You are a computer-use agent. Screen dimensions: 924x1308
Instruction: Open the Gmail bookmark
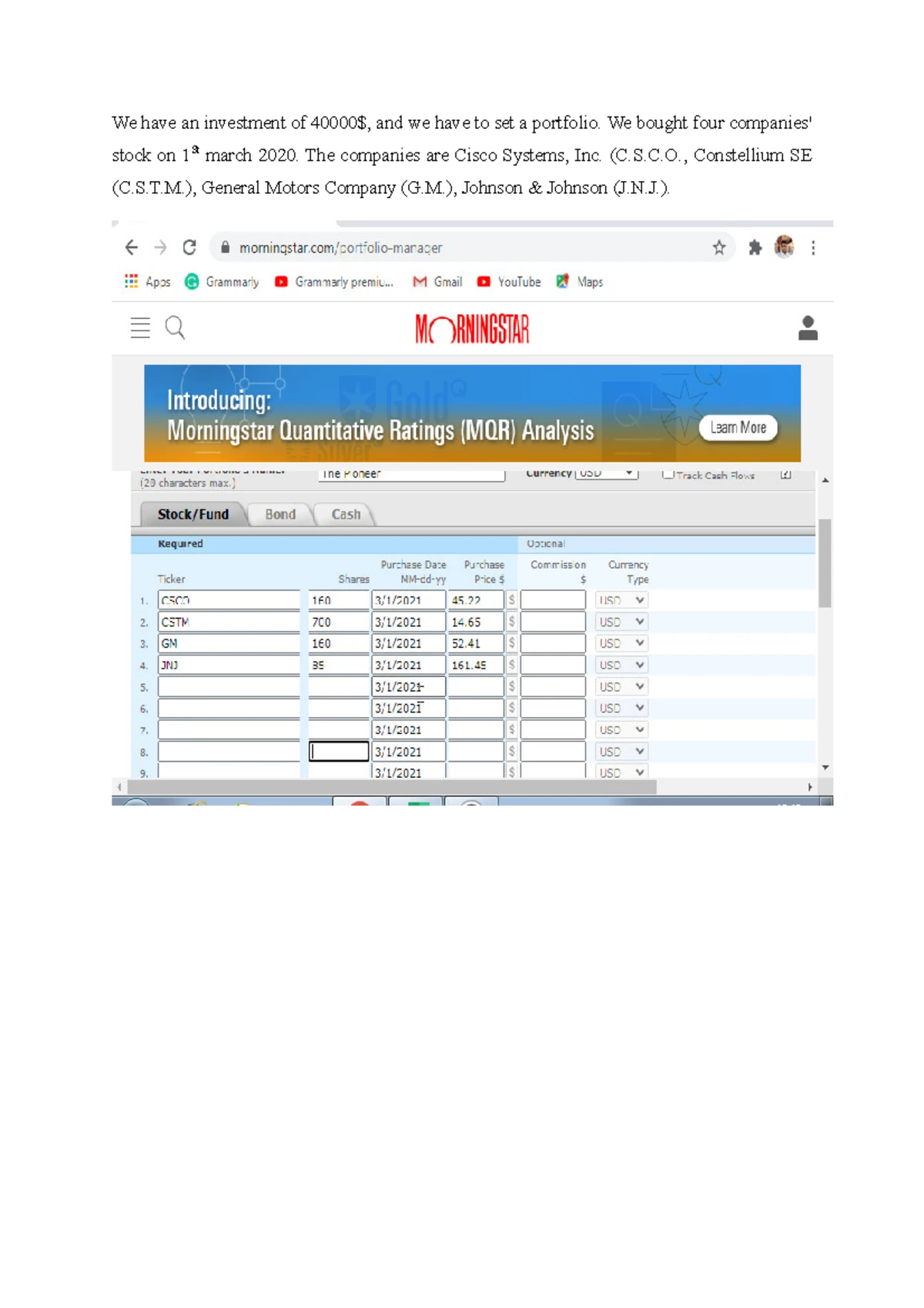pyautogui.click(x=438, y=282)
